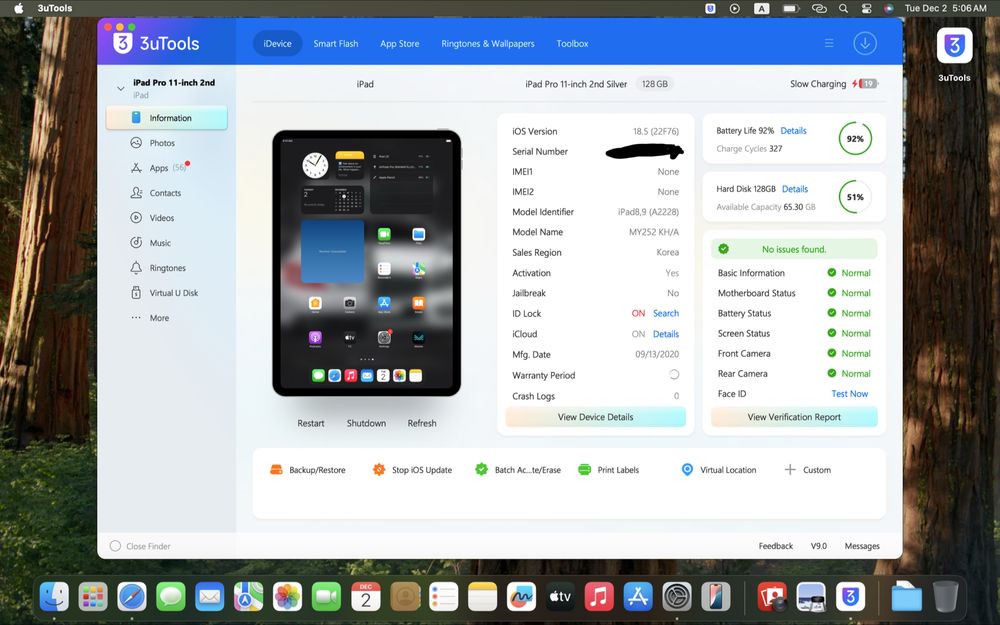Open the Apple menu
This screenshot has width=1000, height=625.
(18, 8)
